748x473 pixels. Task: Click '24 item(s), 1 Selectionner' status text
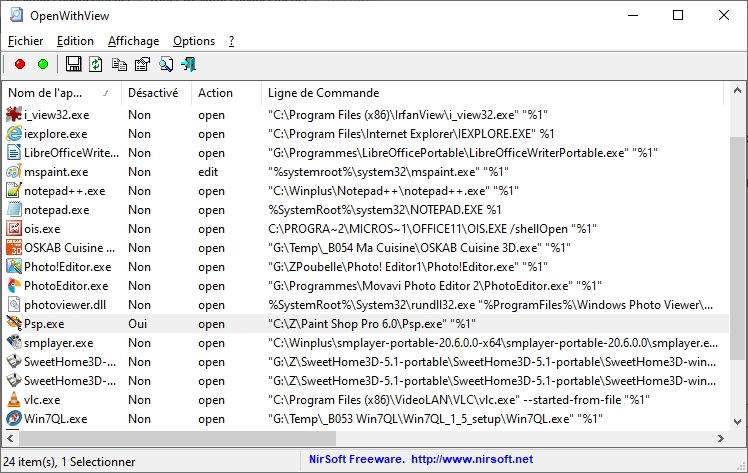coord(69,462)
